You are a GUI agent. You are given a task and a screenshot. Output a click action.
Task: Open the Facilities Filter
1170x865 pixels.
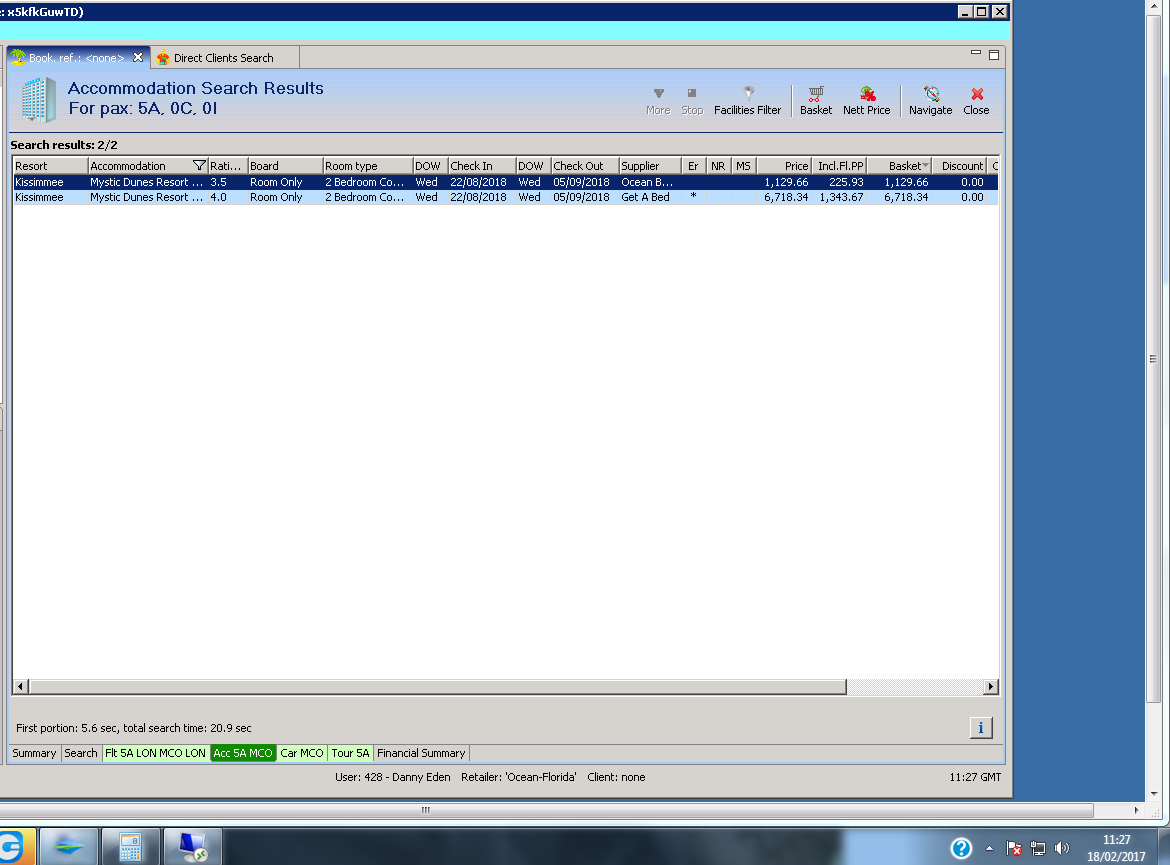(x=748, y=101)
